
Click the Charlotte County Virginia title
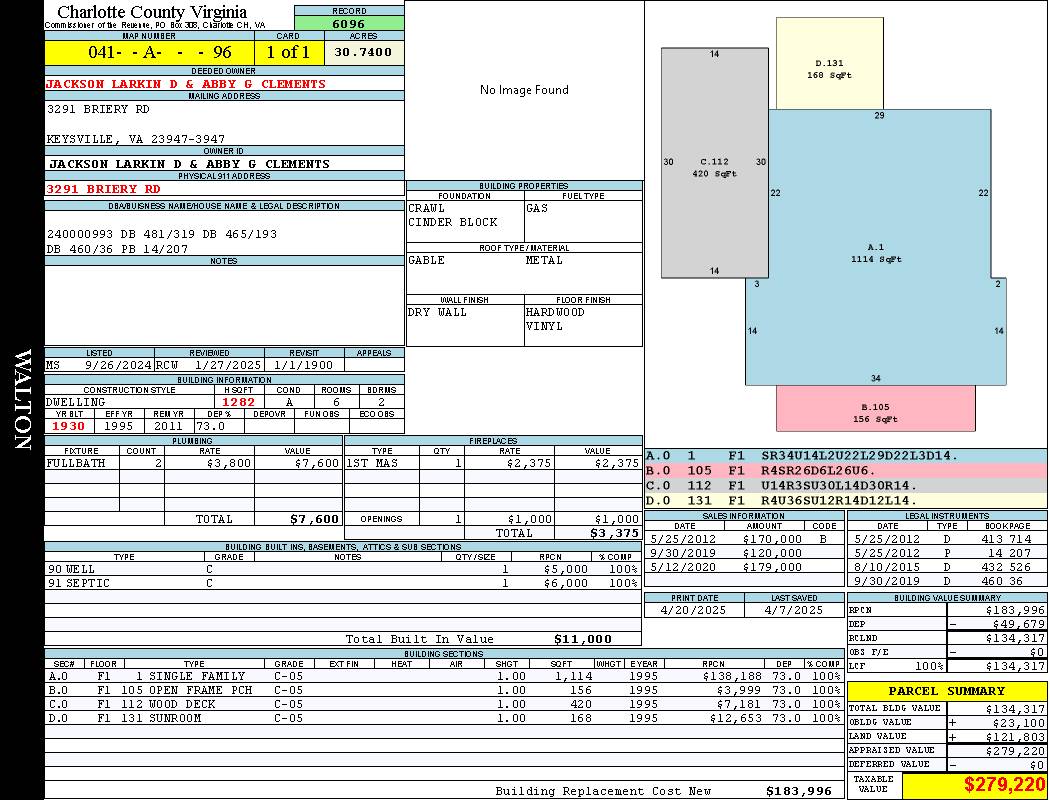coord(152,12)
